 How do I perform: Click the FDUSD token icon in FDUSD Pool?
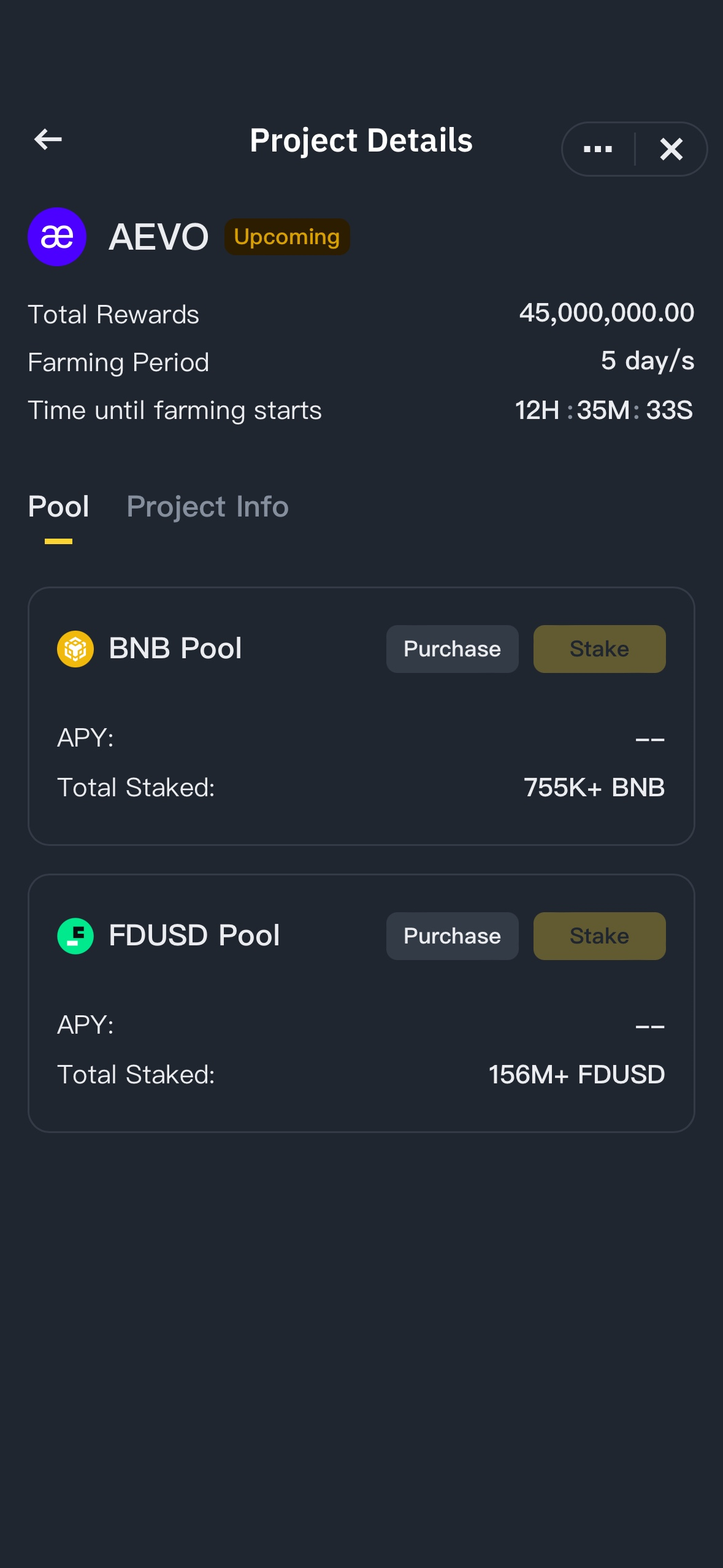pos(74,936)
